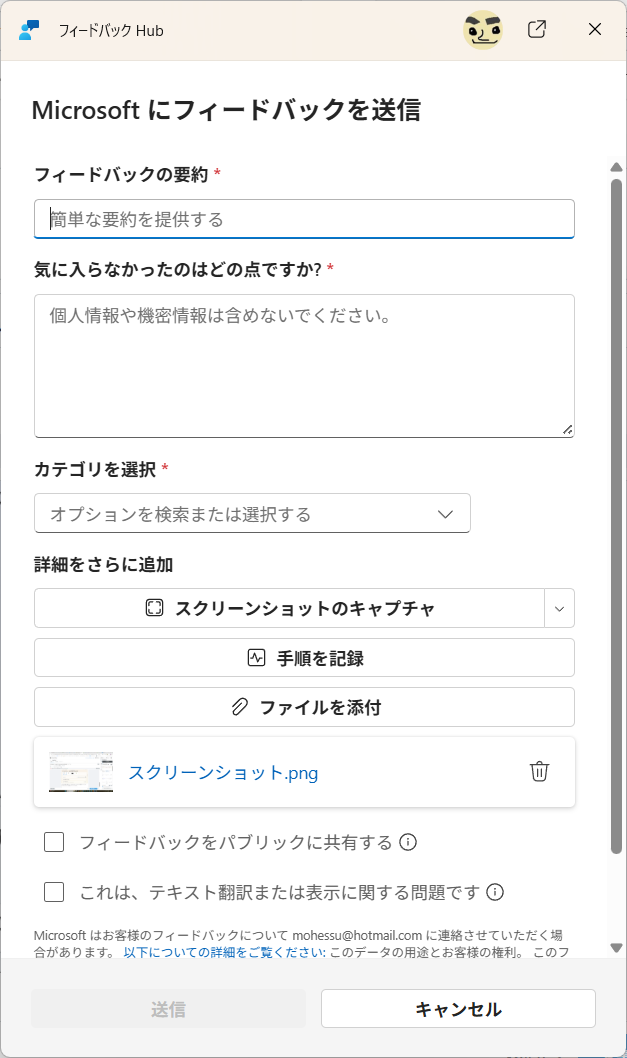Delete the スクリーンショット.png attachment with trash icon
This screenshot has height=1058, width=627.
point(539,771)
